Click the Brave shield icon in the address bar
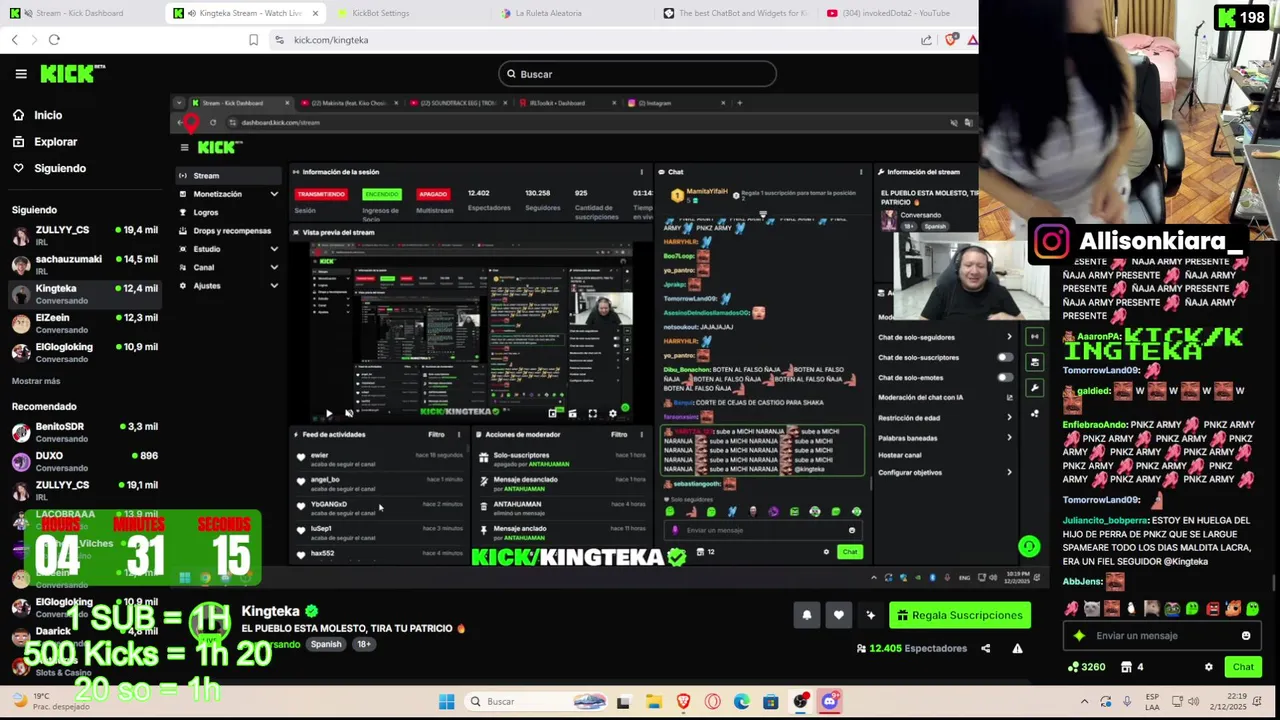The height and width of the screenshot is (720, 1280). (951, 40)
